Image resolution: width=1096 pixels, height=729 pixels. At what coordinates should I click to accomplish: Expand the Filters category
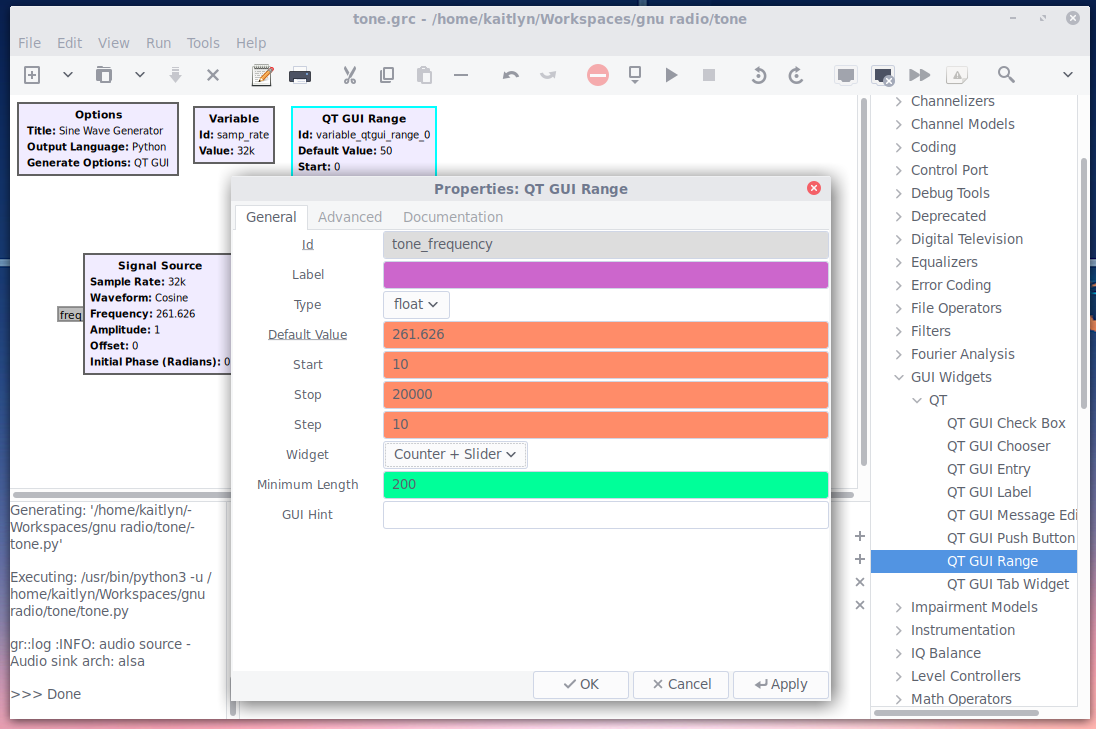898,331
